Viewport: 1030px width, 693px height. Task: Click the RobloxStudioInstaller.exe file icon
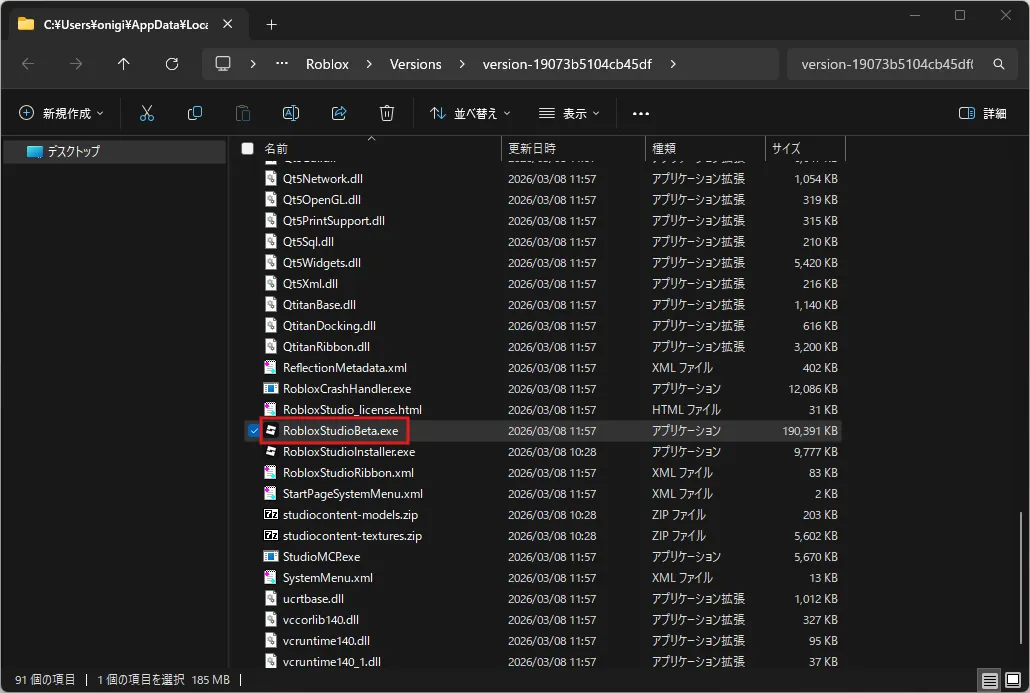click(x=271, y=451)
